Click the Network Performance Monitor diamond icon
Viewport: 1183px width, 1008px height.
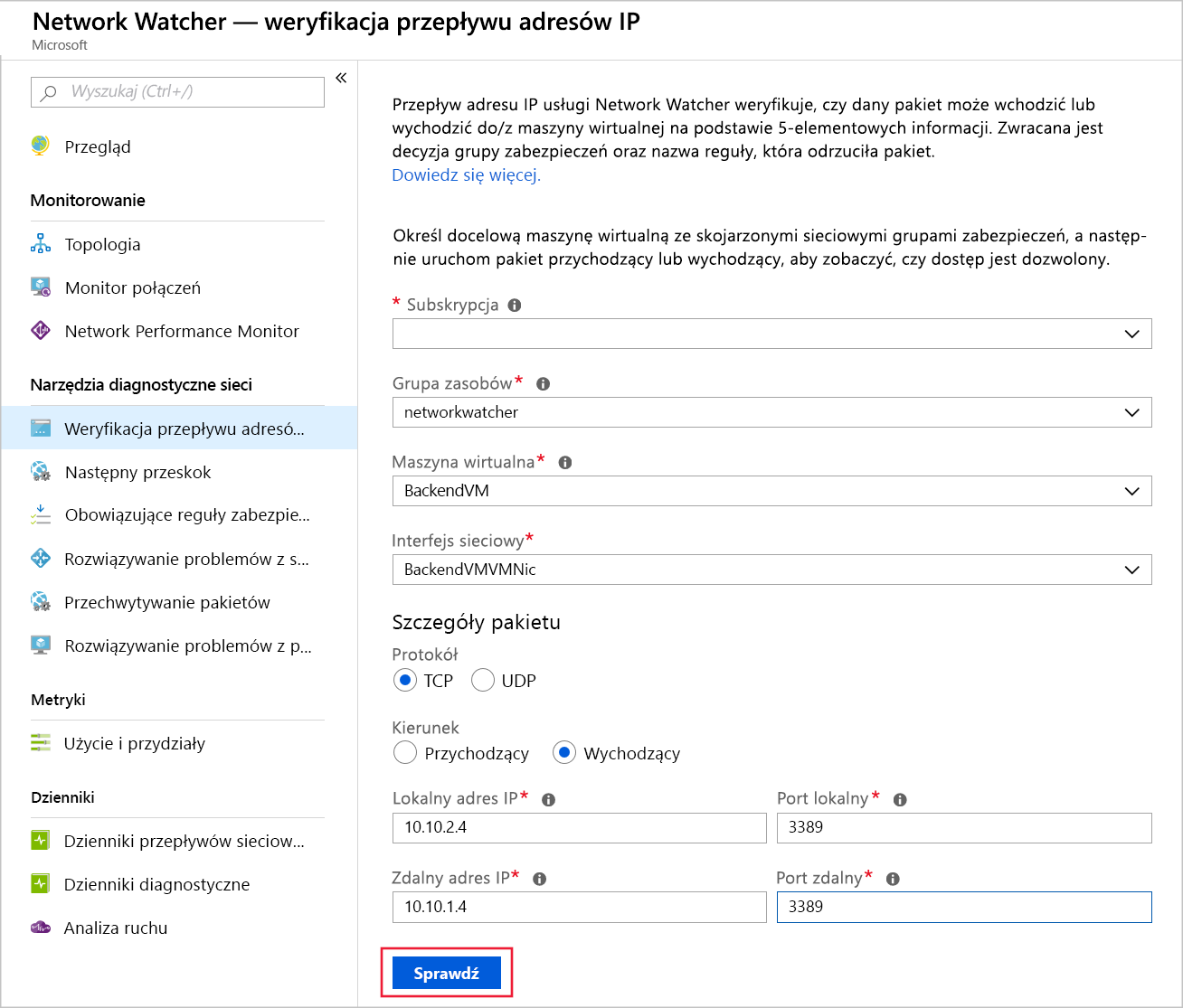[41, 330]
